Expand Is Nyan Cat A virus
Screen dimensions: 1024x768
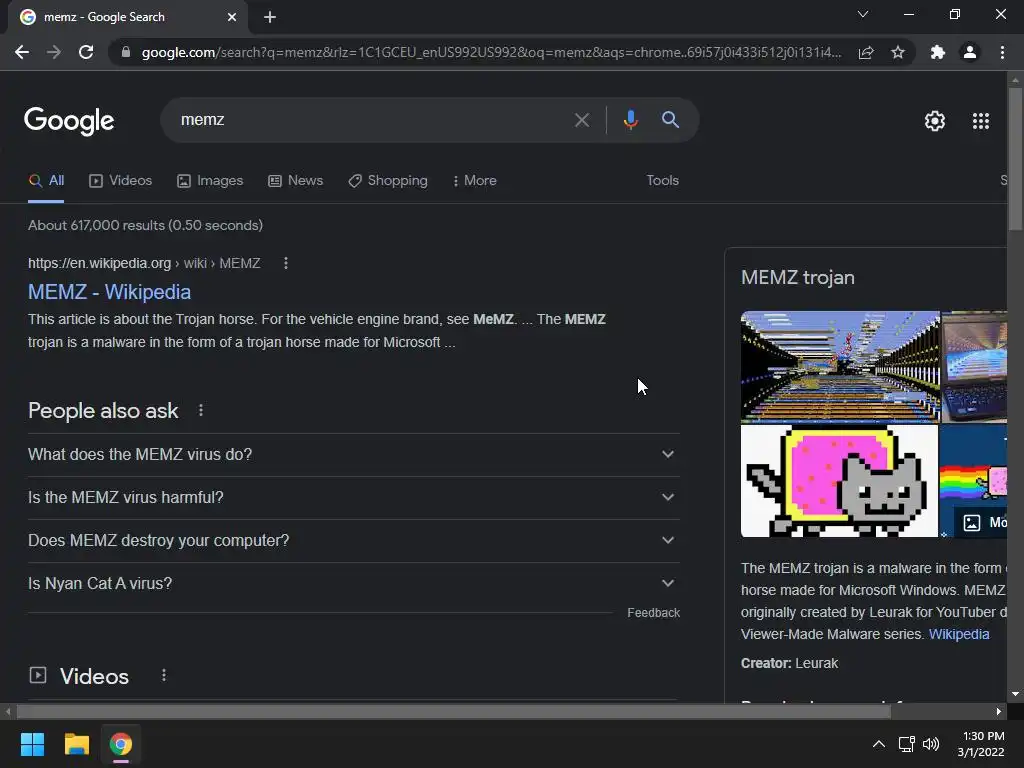353,584
